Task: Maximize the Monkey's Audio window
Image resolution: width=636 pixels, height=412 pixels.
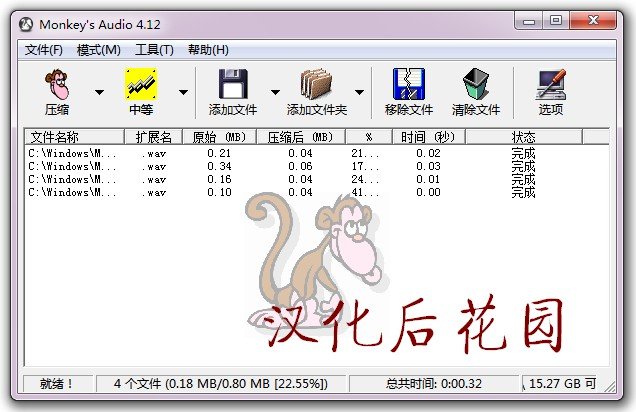Action: click(556, 21)
